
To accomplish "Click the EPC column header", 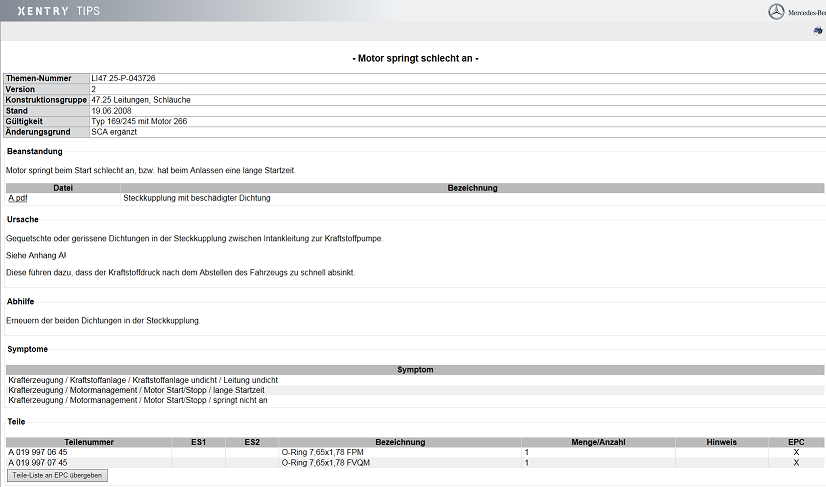I will point(796,442).
